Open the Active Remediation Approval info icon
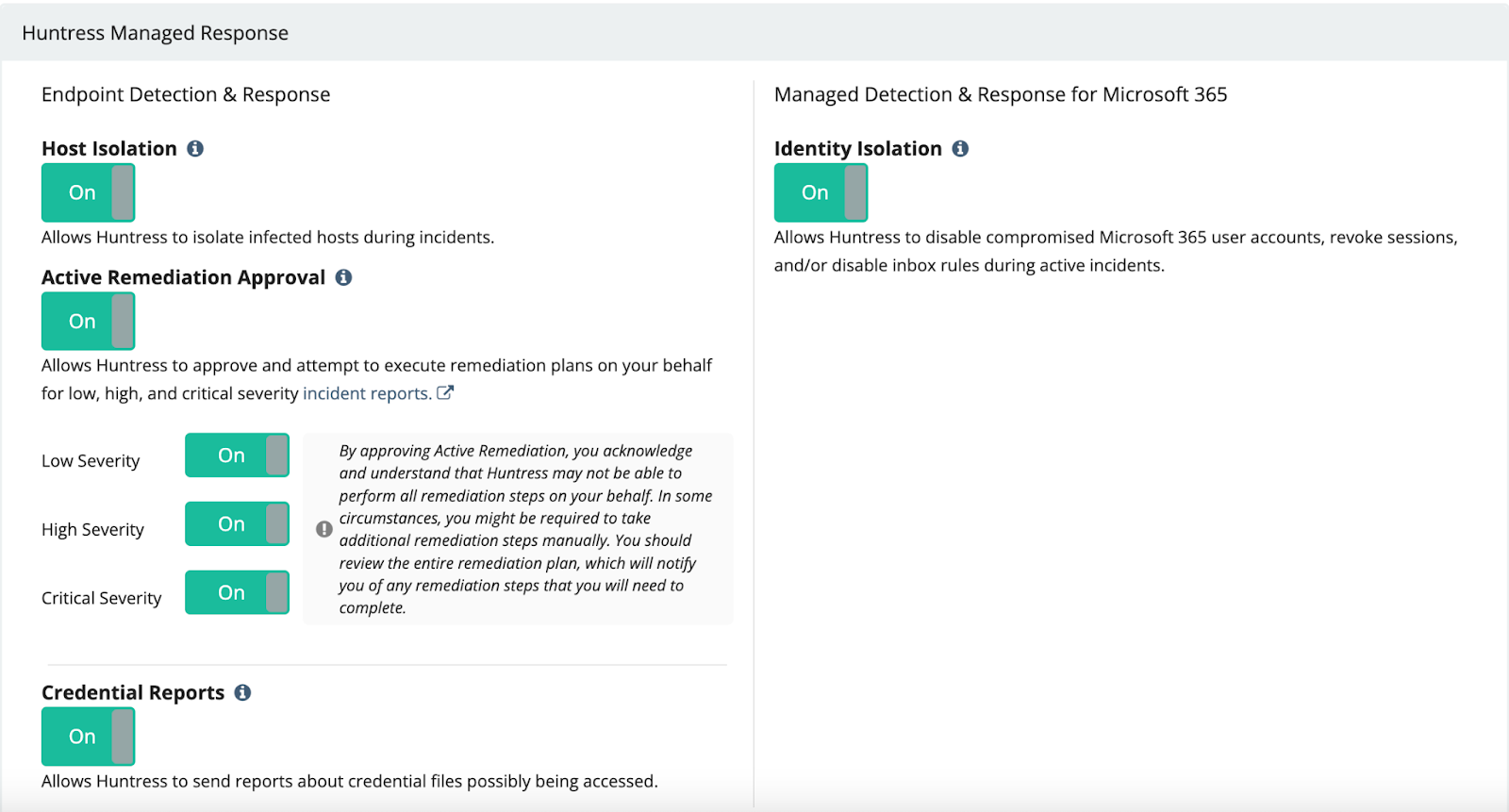The image size is (1509, 812). point(344,277)
